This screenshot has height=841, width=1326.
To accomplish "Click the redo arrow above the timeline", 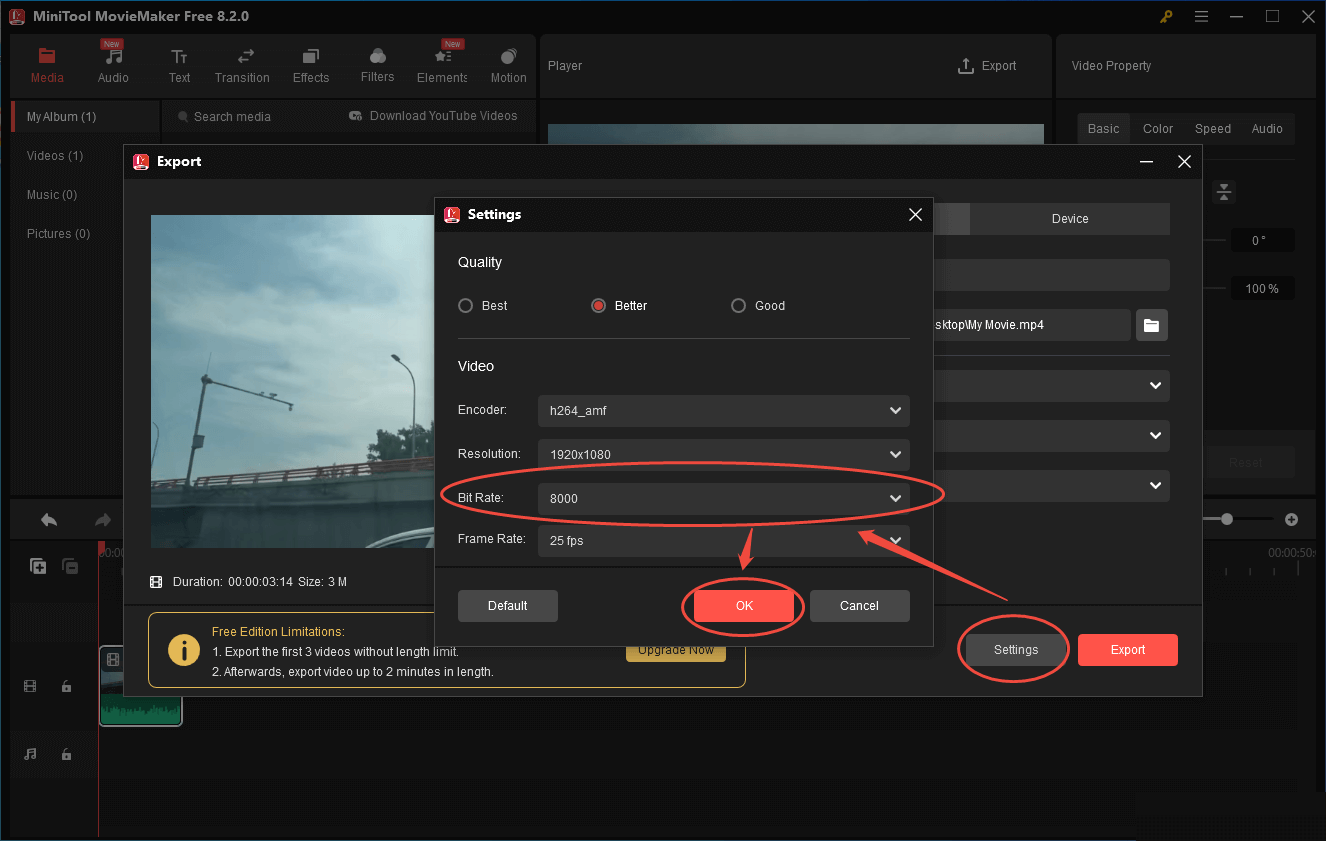I will tap(102, 520).
